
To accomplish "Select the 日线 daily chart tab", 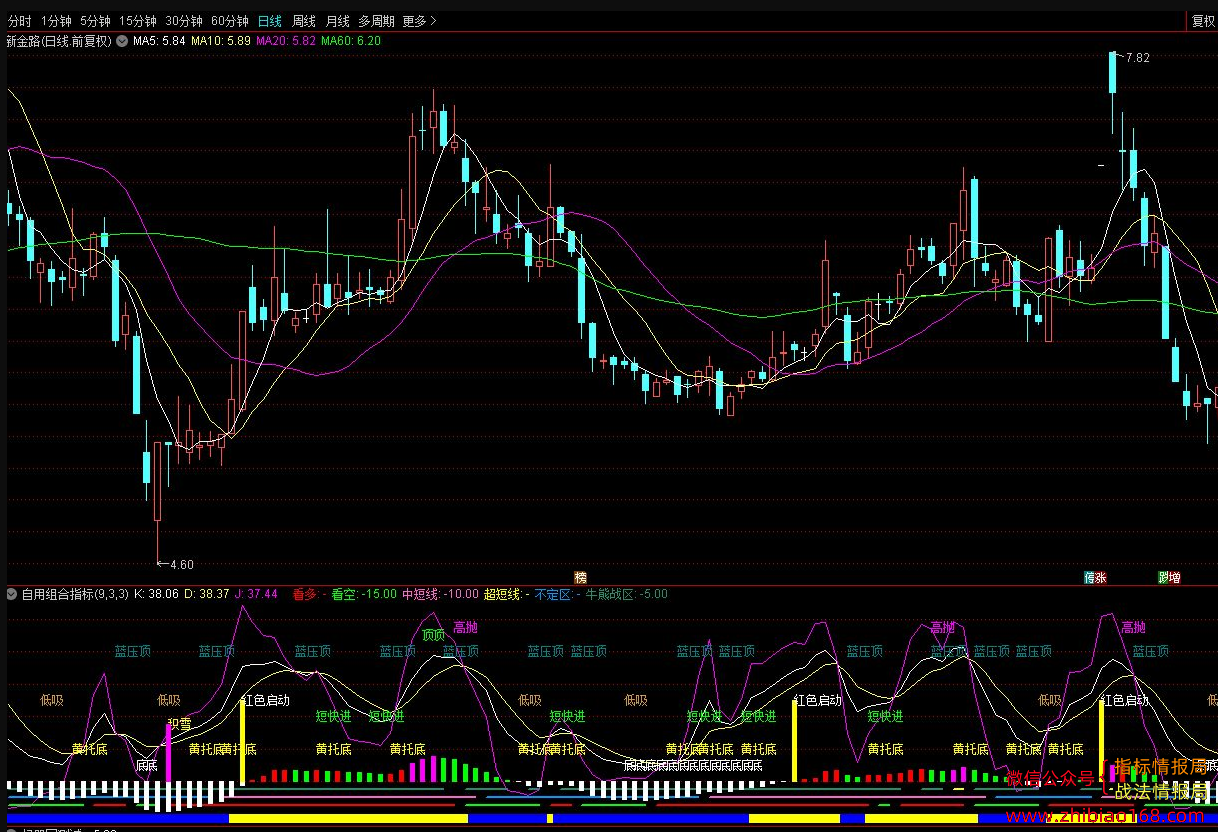I will pos(270,21).
